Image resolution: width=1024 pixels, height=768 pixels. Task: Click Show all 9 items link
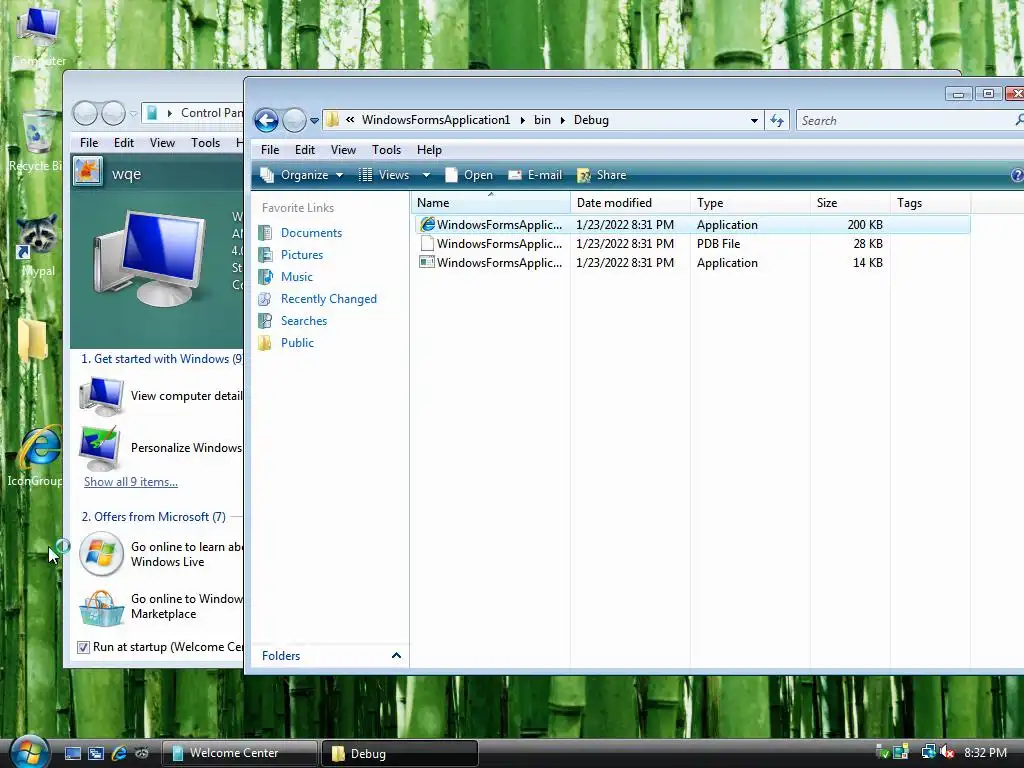[x=131, y=482]
